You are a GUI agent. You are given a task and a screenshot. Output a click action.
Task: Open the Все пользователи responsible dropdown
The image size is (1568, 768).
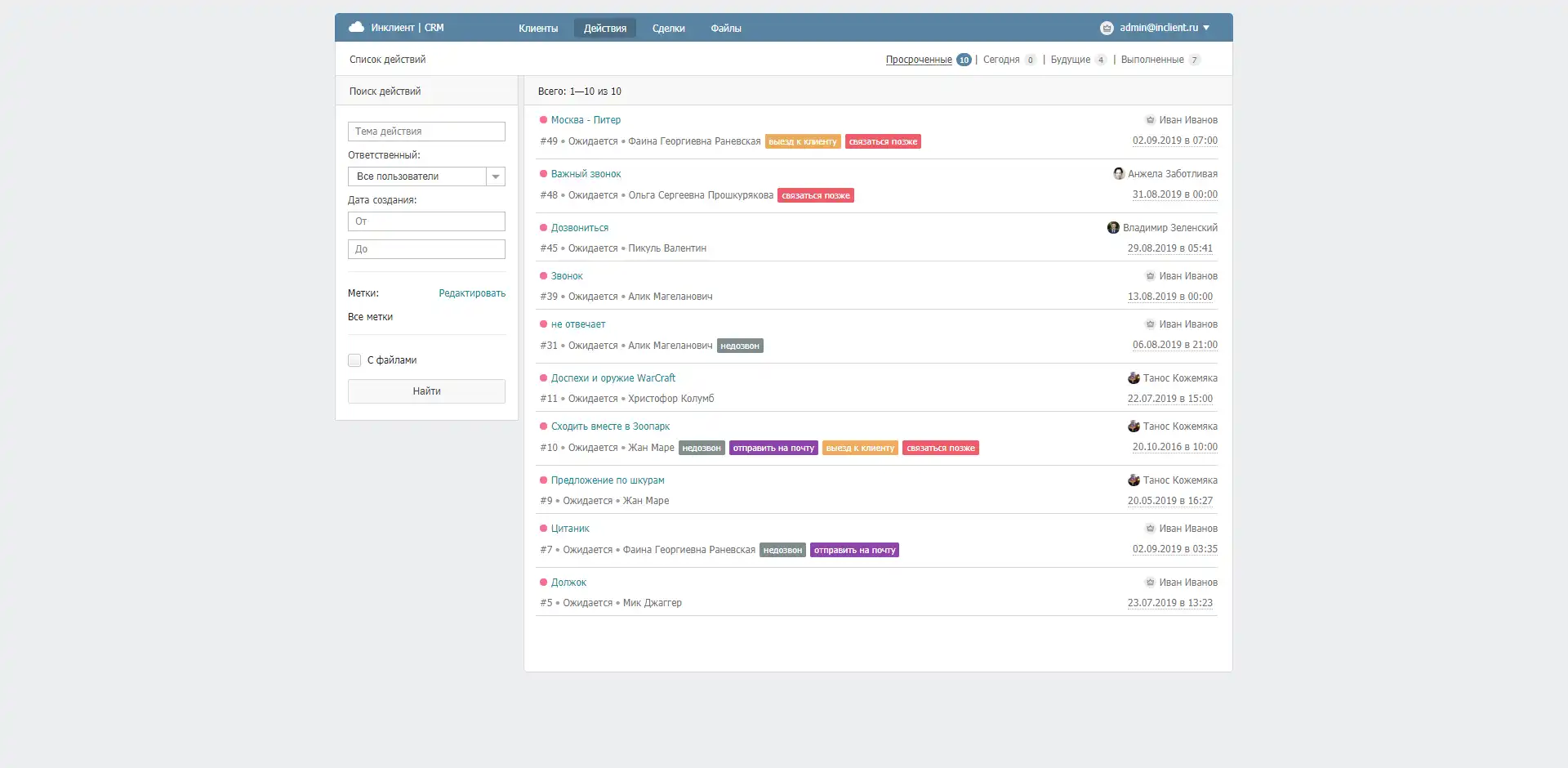pos(426,176)
